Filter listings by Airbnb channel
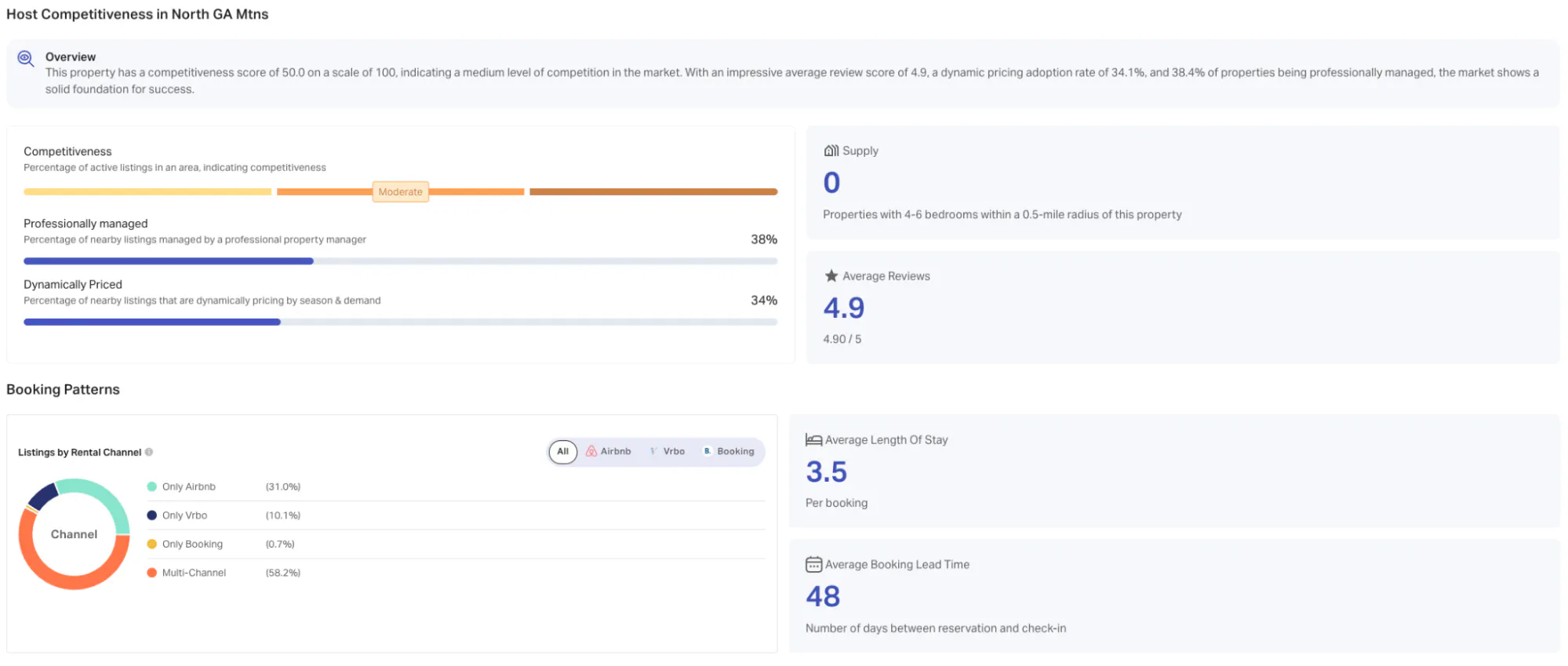 tap(609, 451)
